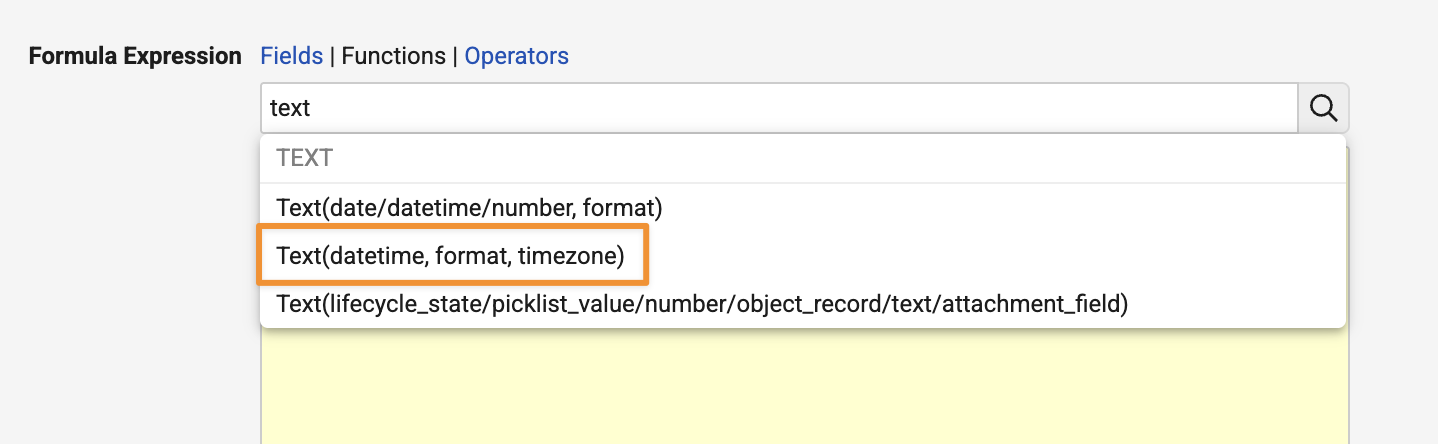Run the search using the magnifier button
1438x444 pixels.
[x=1323, y=108]
